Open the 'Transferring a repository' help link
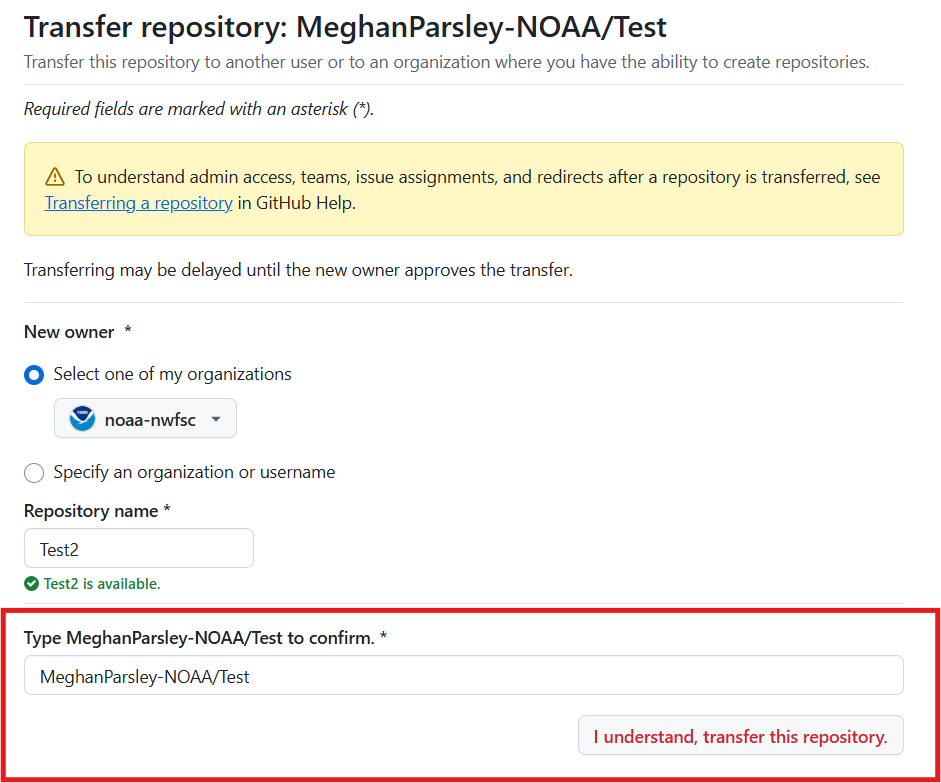Viewport: 941px width, 783px height. click(139, 203)
